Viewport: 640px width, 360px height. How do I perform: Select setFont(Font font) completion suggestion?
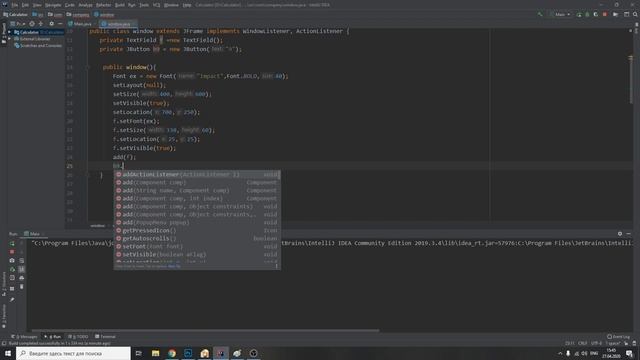point(197,247)
